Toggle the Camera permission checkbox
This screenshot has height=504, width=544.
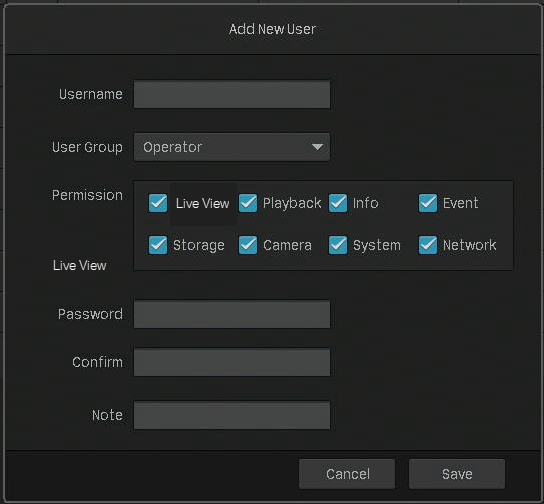248,245
